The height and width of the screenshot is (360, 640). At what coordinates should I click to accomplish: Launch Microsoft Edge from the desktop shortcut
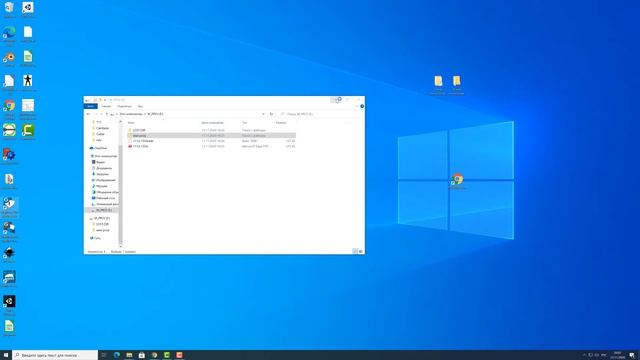click(x=9, y=34)
